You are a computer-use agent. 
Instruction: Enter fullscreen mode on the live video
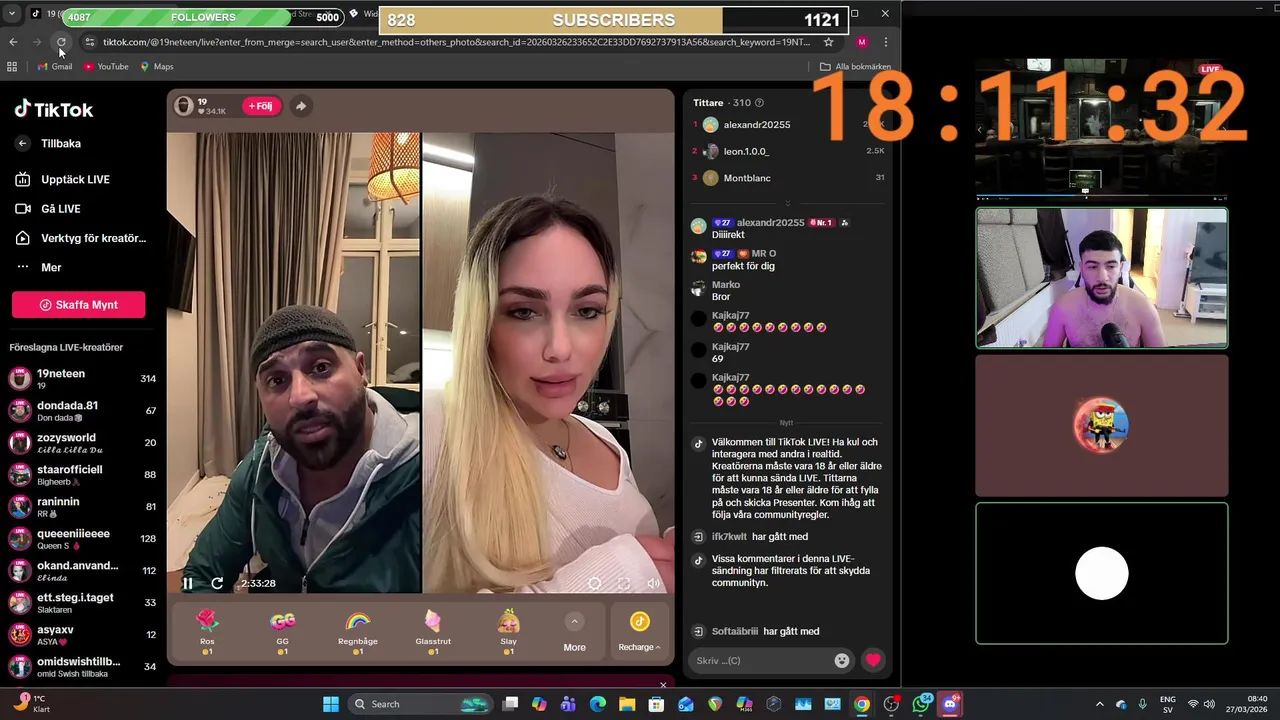click(624, 583)
